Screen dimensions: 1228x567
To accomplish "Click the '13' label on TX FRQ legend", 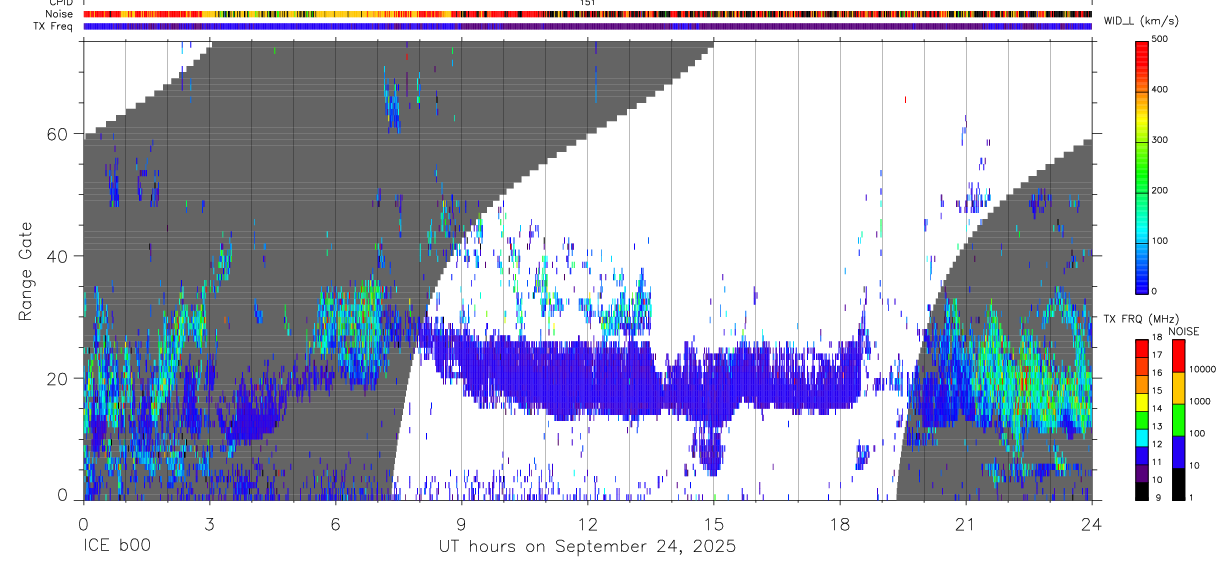I will tap(1159, 426).
